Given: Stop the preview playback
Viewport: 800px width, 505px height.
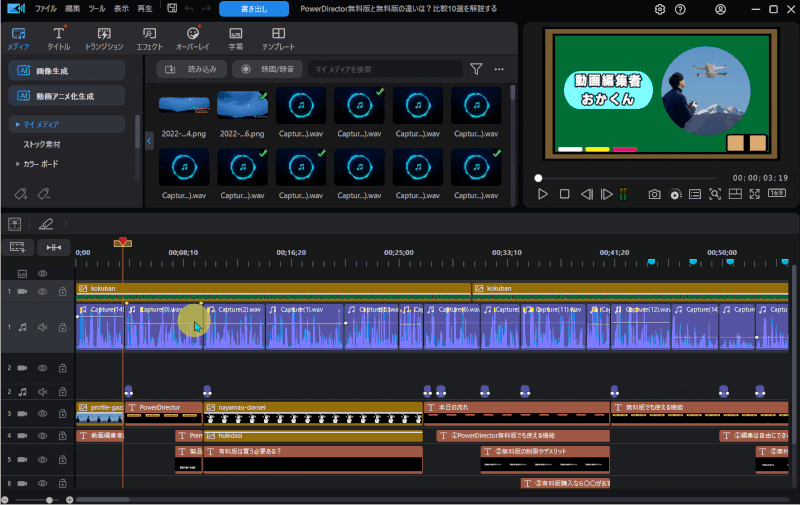Looking at the screenshot, I should point(564,194).
